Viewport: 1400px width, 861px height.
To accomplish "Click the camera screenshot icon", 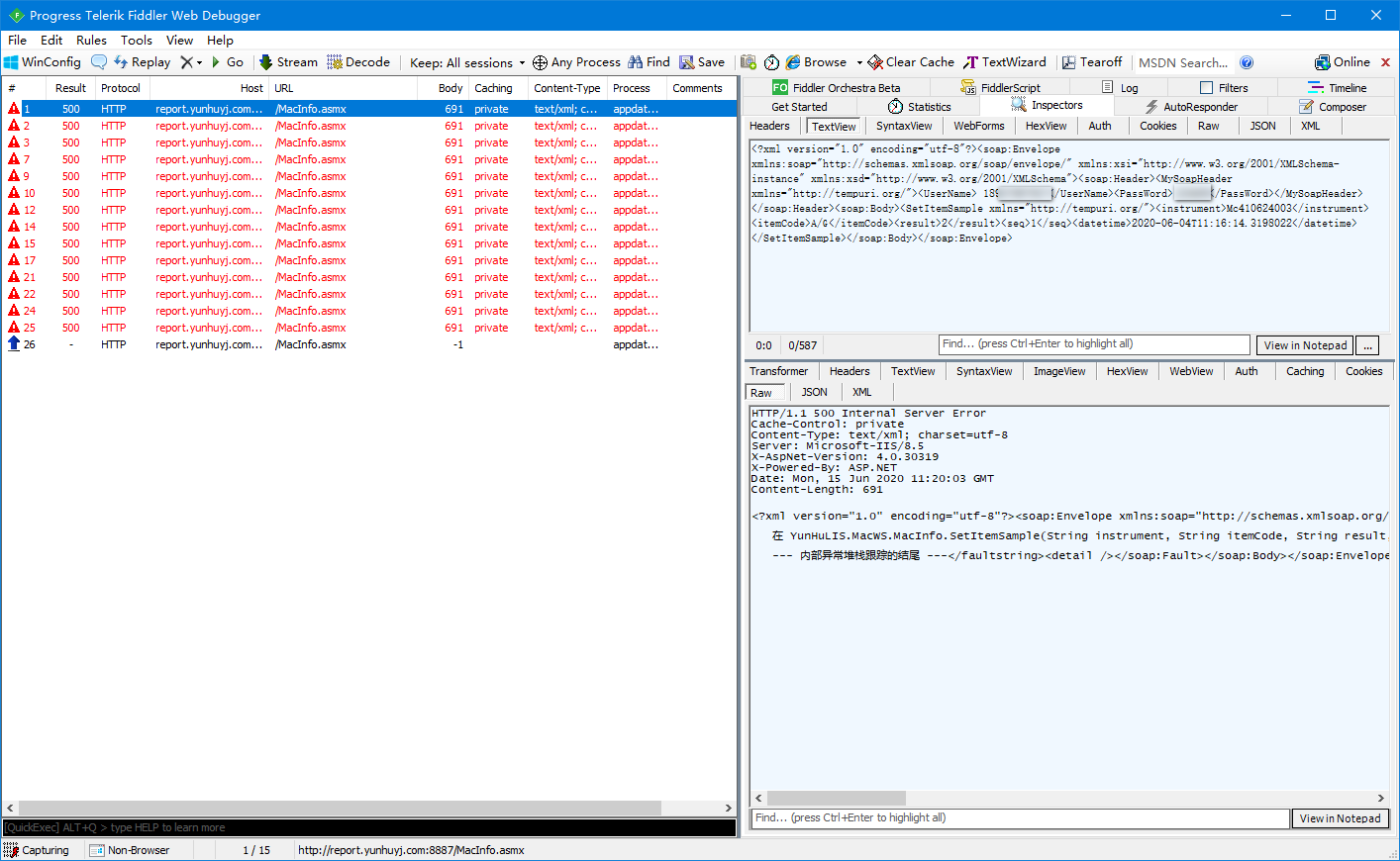I will (749, 62).
